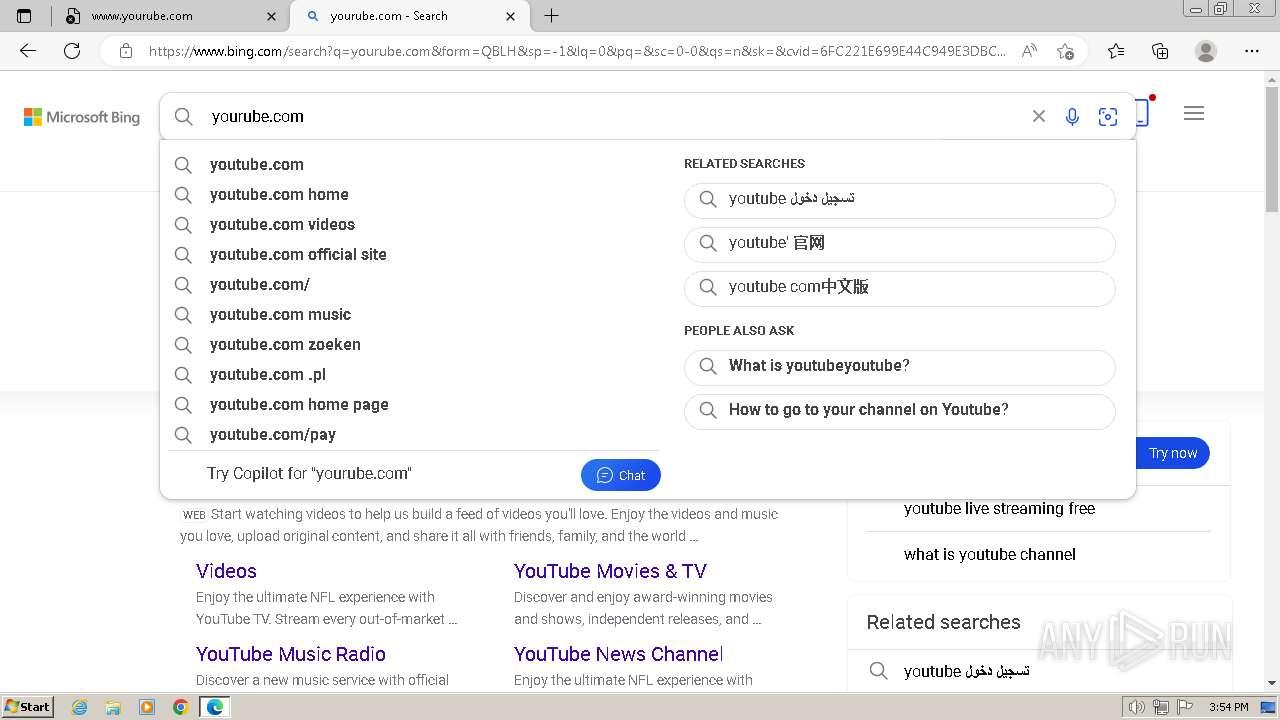Launch Chrome from the taskbar
Image resolution: width=1280 pixels, height=720 pixels.
click(x=181, y=707)
